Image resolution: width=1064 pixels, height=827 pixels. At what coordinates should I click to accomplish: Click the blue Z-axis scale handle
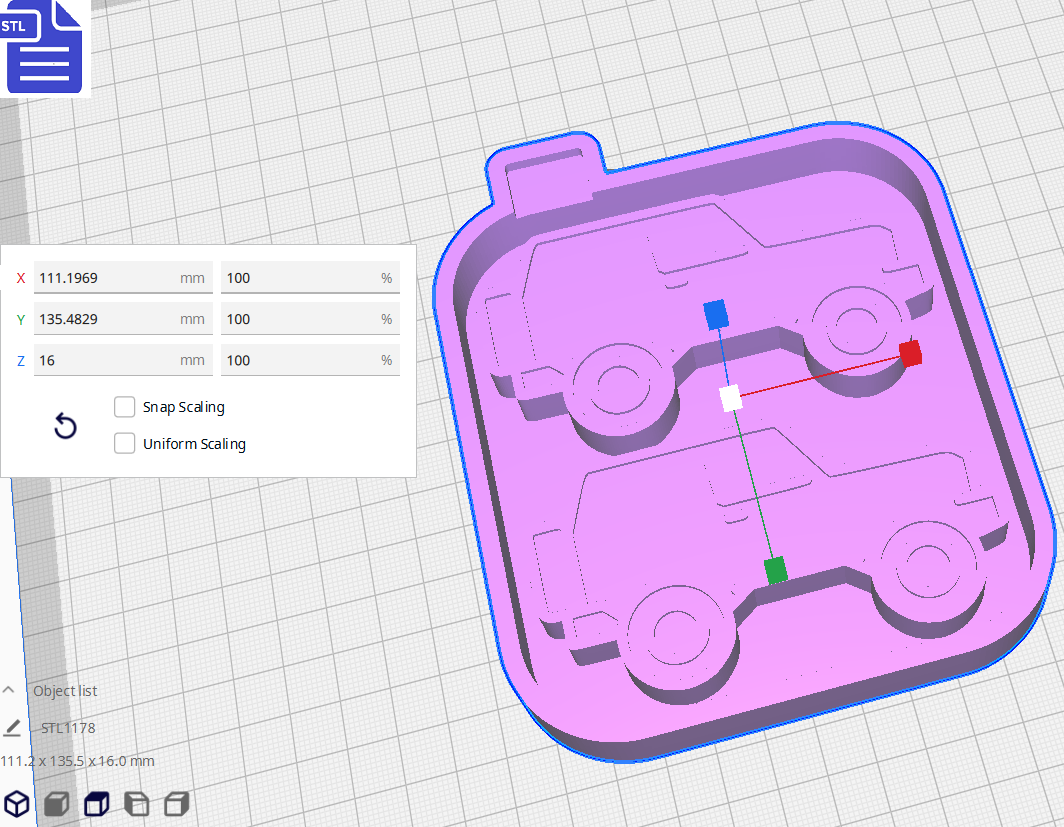714,315
